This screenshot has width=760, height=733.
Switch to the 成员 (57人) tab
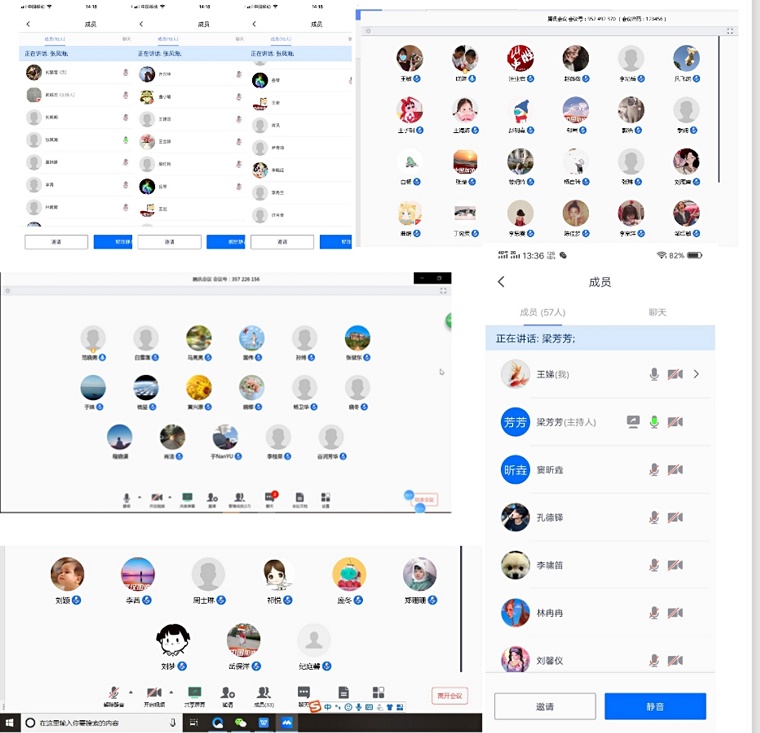pyautogui.click(x=542, y=312)
